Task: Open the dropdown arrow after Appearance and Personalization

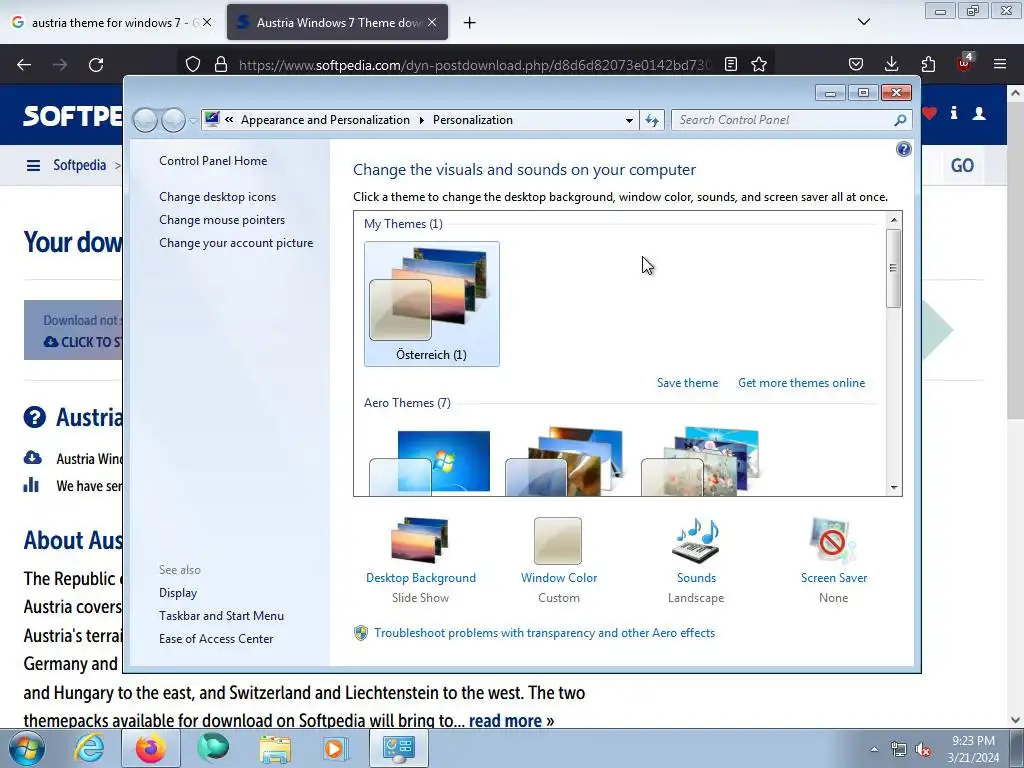Action: click(421, 120)
